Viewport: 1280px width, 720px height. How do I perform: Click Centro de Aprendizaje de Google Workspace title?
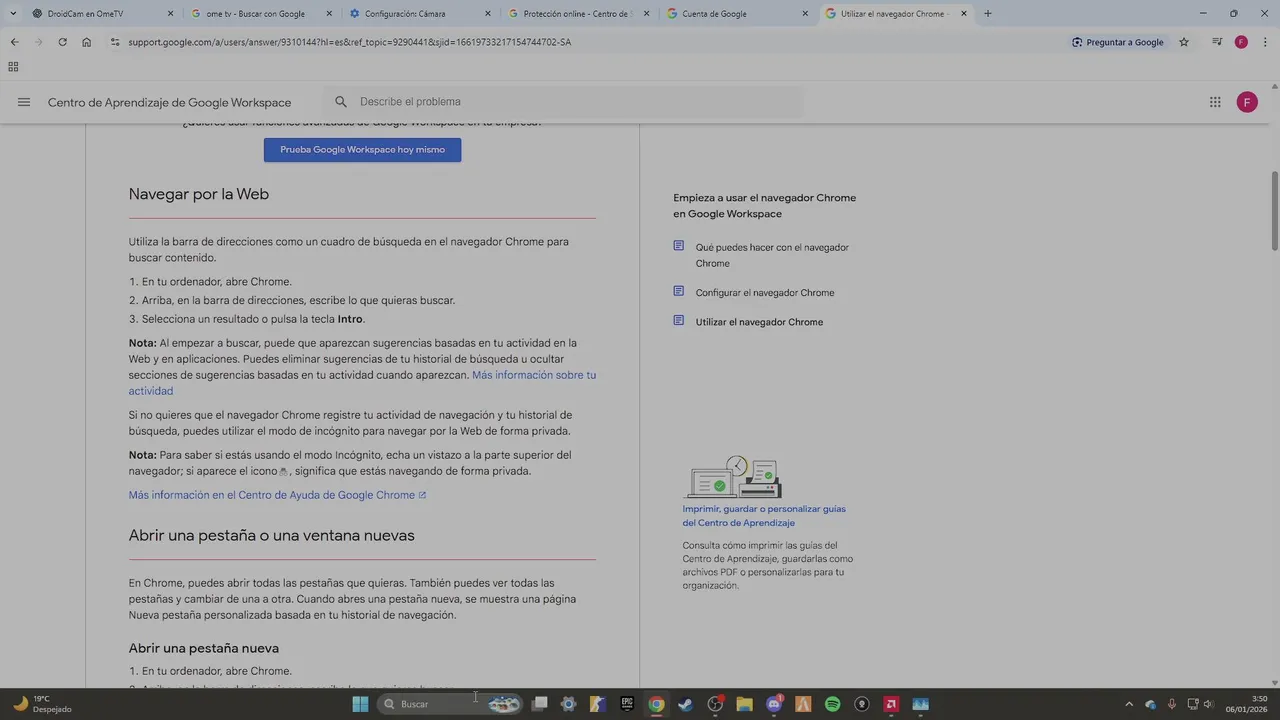[x=169, y=102]
